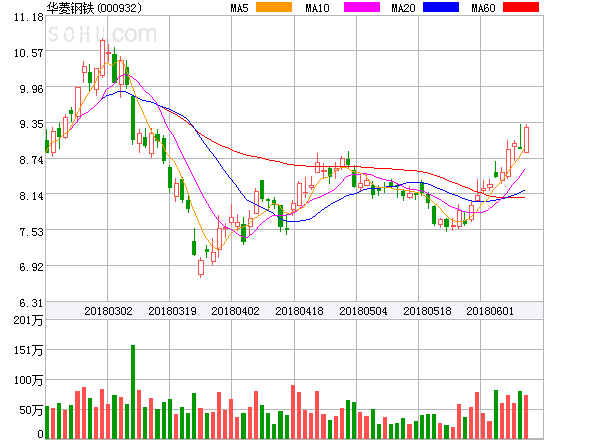
Task: Click the lowest-priced red candlestick near 6.92
Action: [x=201, y=267]
